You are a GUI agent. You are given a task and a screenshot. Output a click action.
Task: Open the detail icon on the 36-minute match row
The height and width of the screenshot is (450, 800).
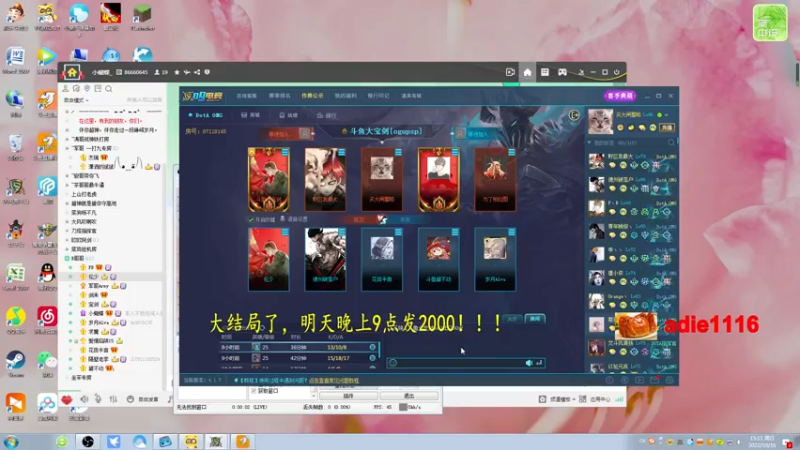coord(372,347)
